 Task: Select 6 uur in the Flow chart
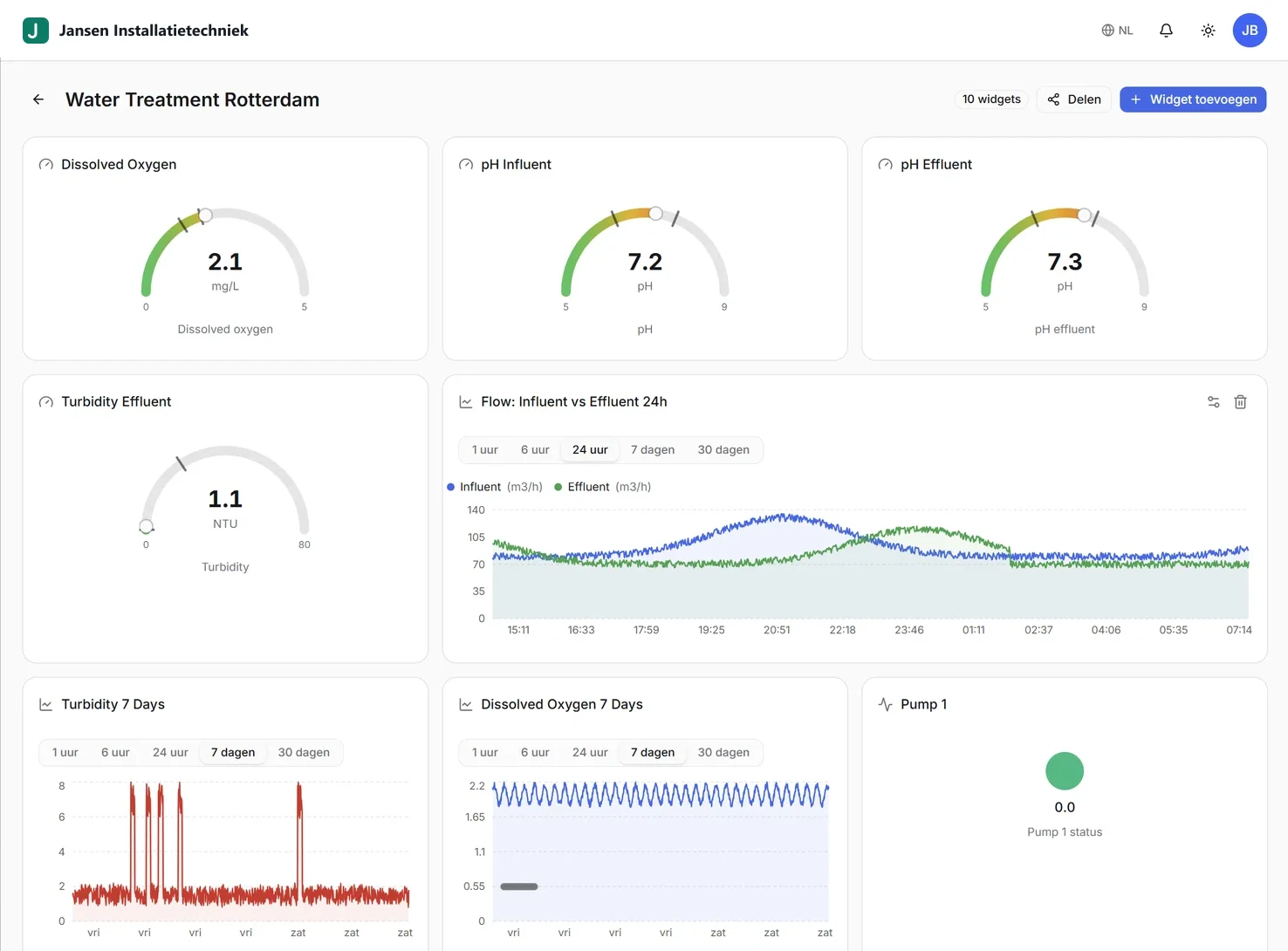point(535,450)
